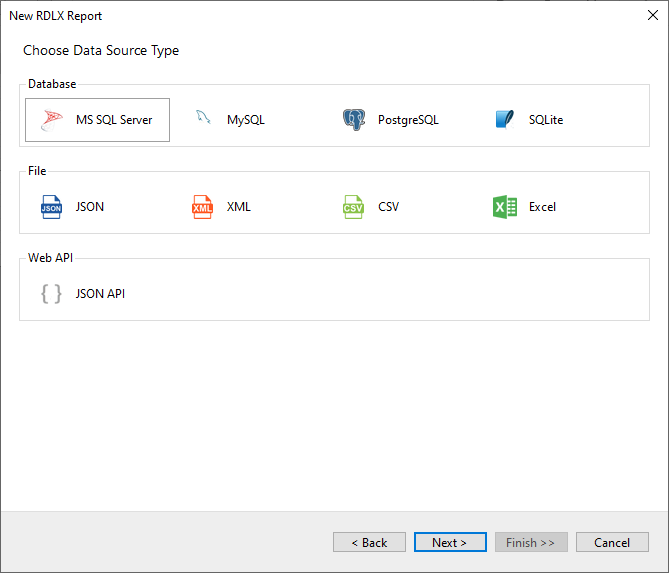Choose the MySQL dolphin icon
Viewport: 669px width, 573px height.
point(203,117)
